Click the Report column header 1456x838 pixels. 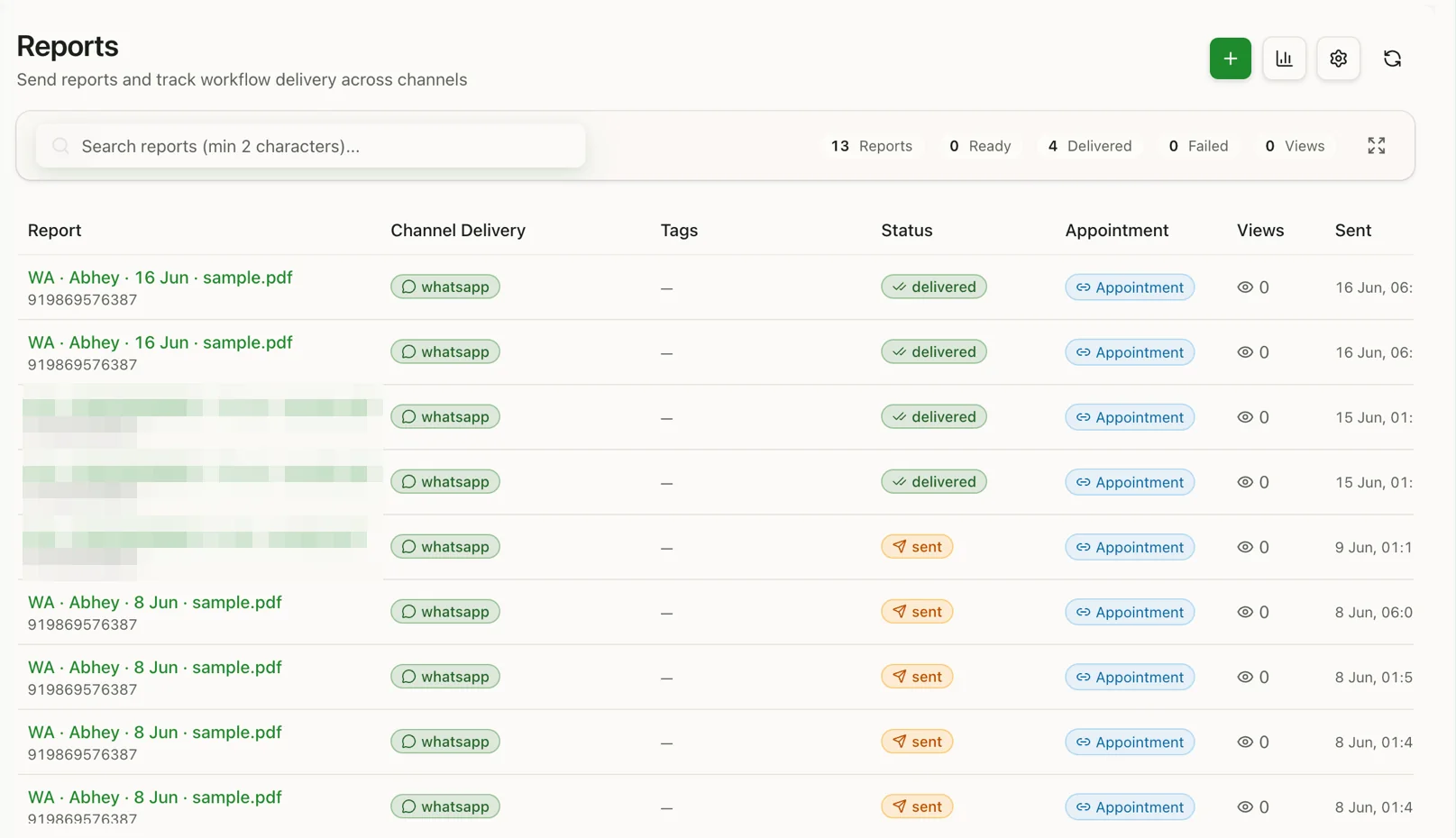[54, 230]
